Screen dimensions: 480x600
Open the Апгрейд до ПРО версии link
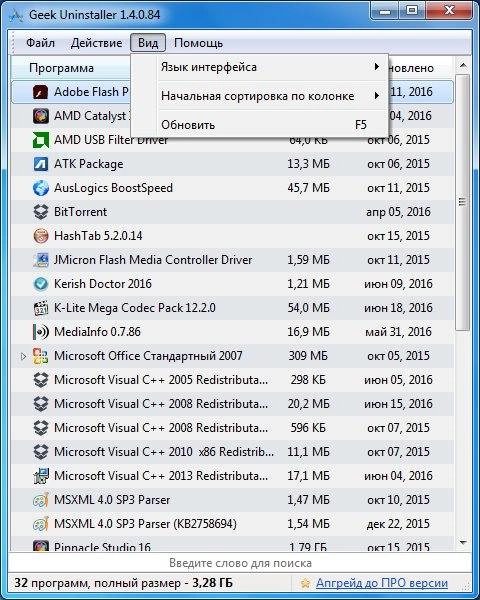pos(382,583)
